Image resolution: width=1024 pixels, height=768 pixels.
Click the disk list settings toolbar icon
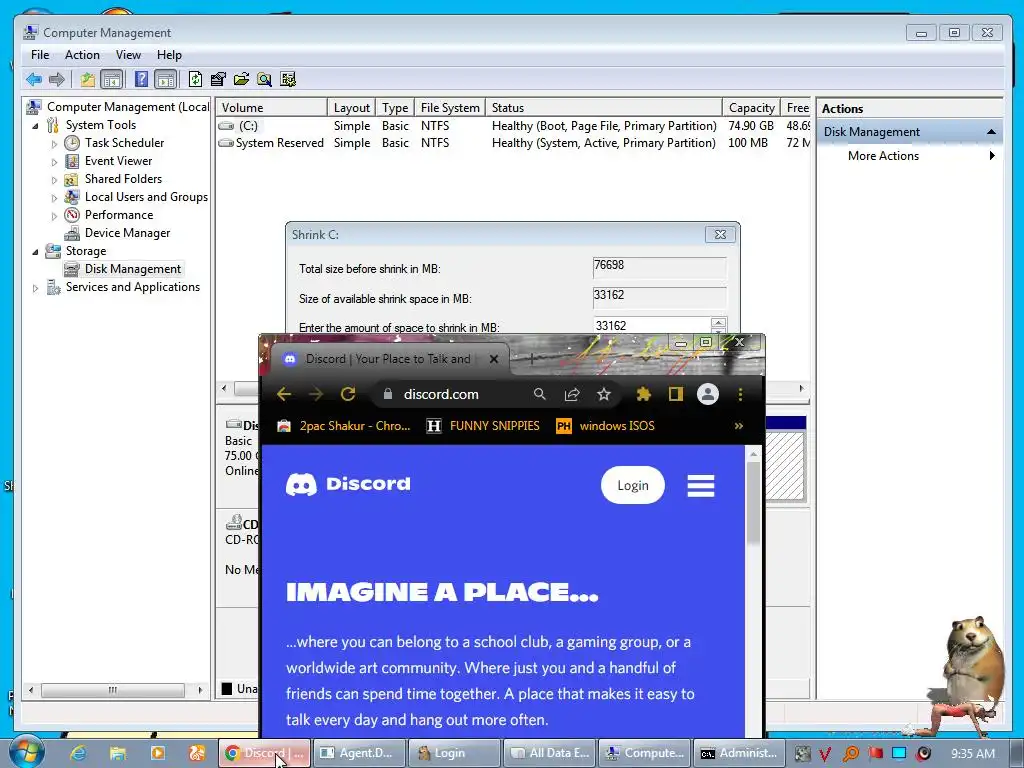[x=287, y=80]
